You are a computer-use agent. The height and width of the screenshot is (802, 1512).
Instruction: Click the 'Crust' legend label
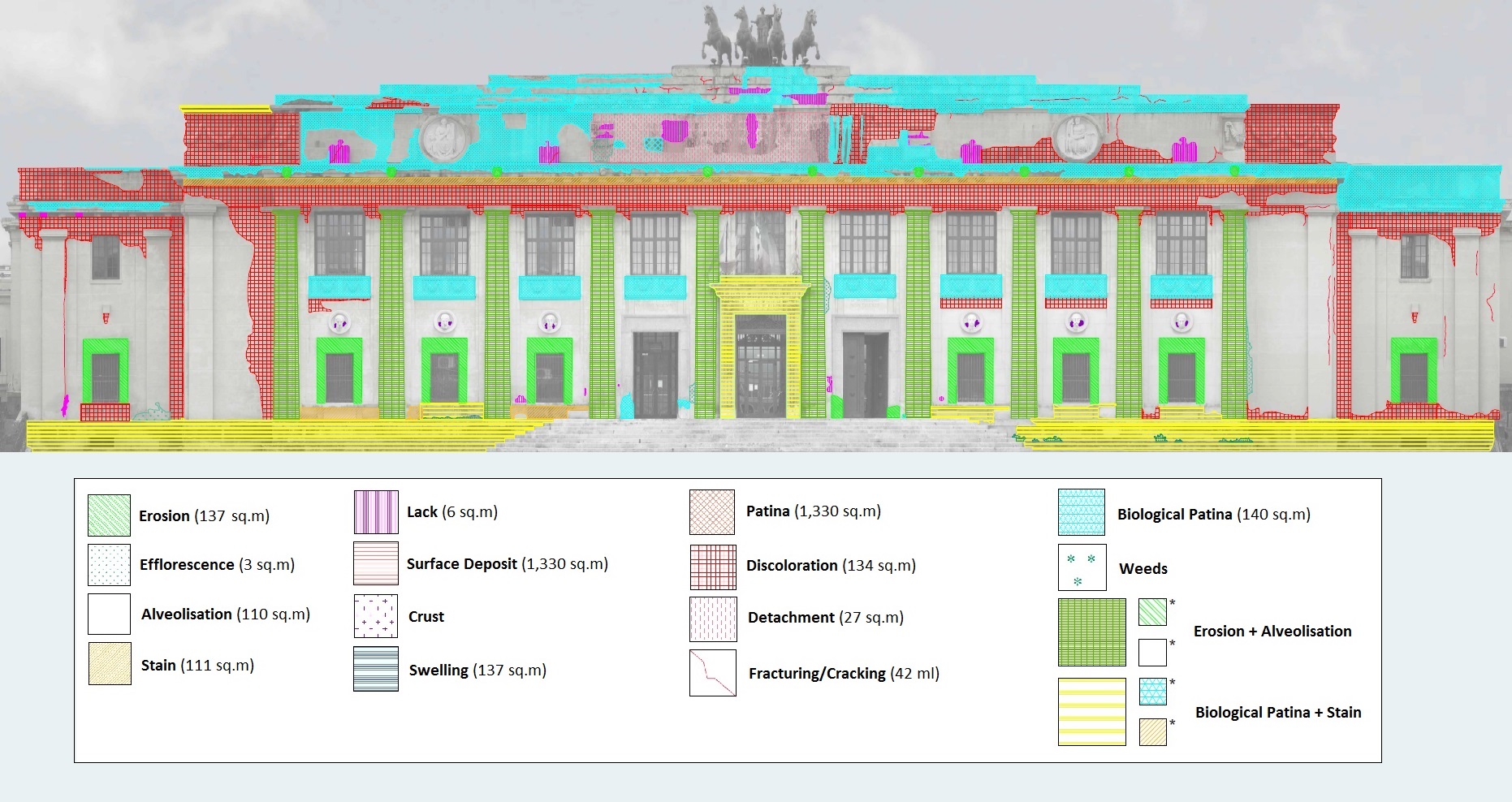(x=426, y=617)
